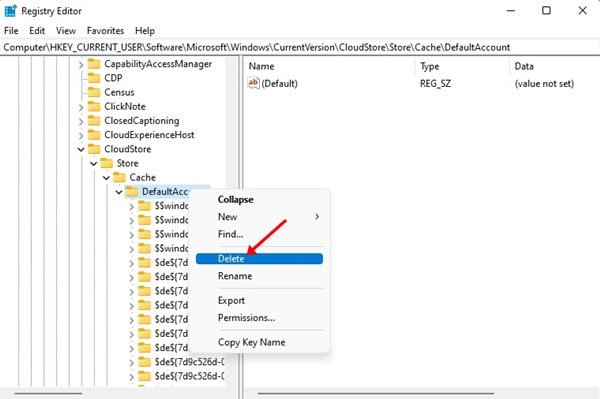Click the (value not set) data cell
The image size is (600, 399).
pyautogui.click(x=544, y=83)
